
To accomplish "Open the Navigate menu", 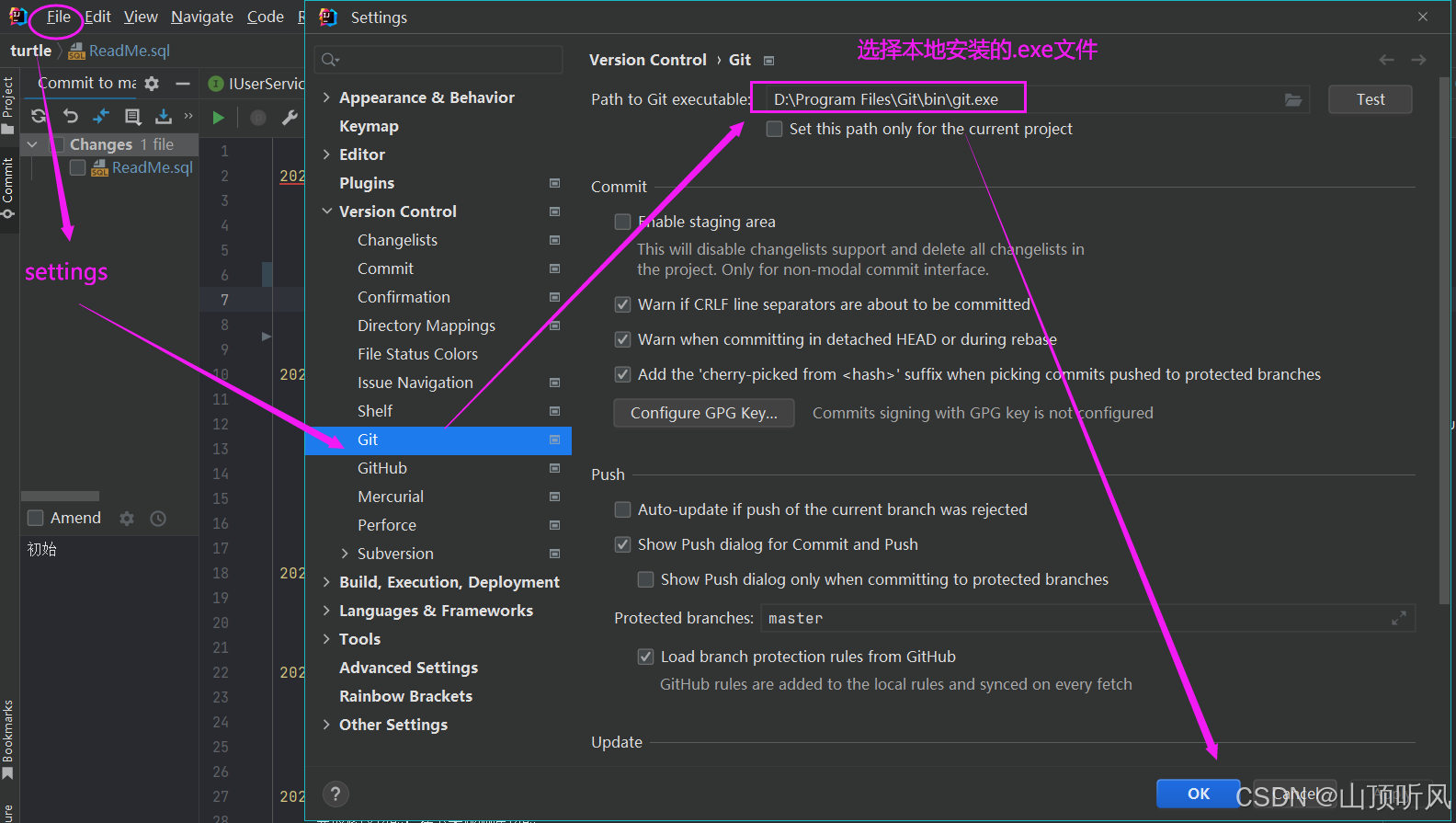I will pyautogui.click(x=202, y=17).
